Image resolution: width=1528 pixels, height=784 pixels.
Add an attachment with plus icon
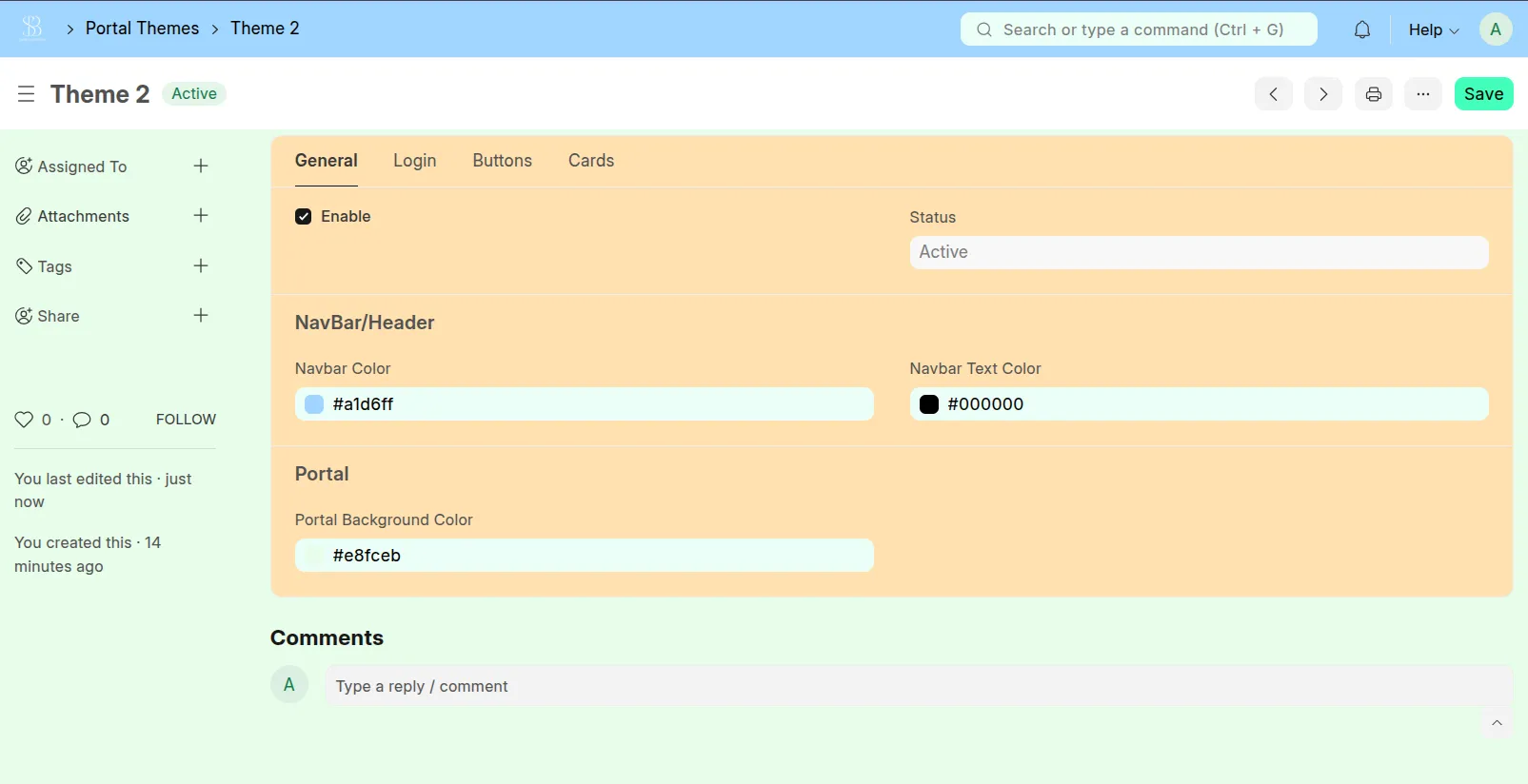coord(201,216)
